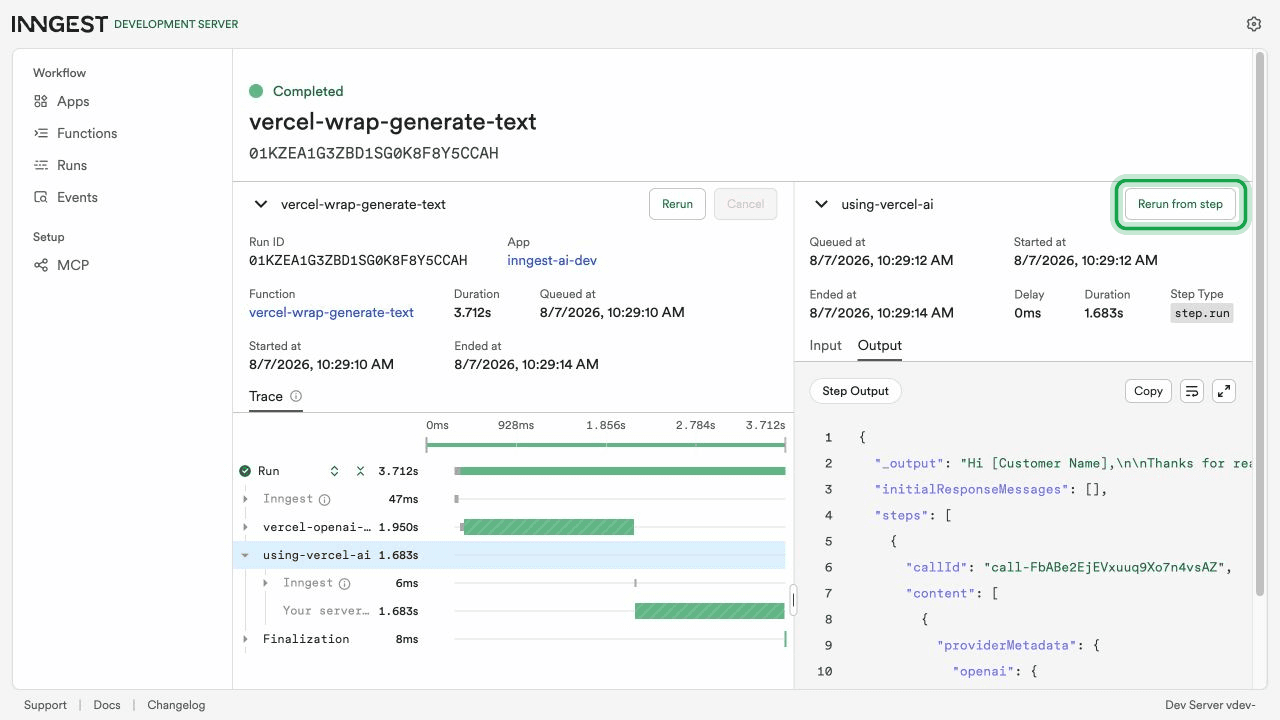Click the trace timeline range bar

point(606,444)
